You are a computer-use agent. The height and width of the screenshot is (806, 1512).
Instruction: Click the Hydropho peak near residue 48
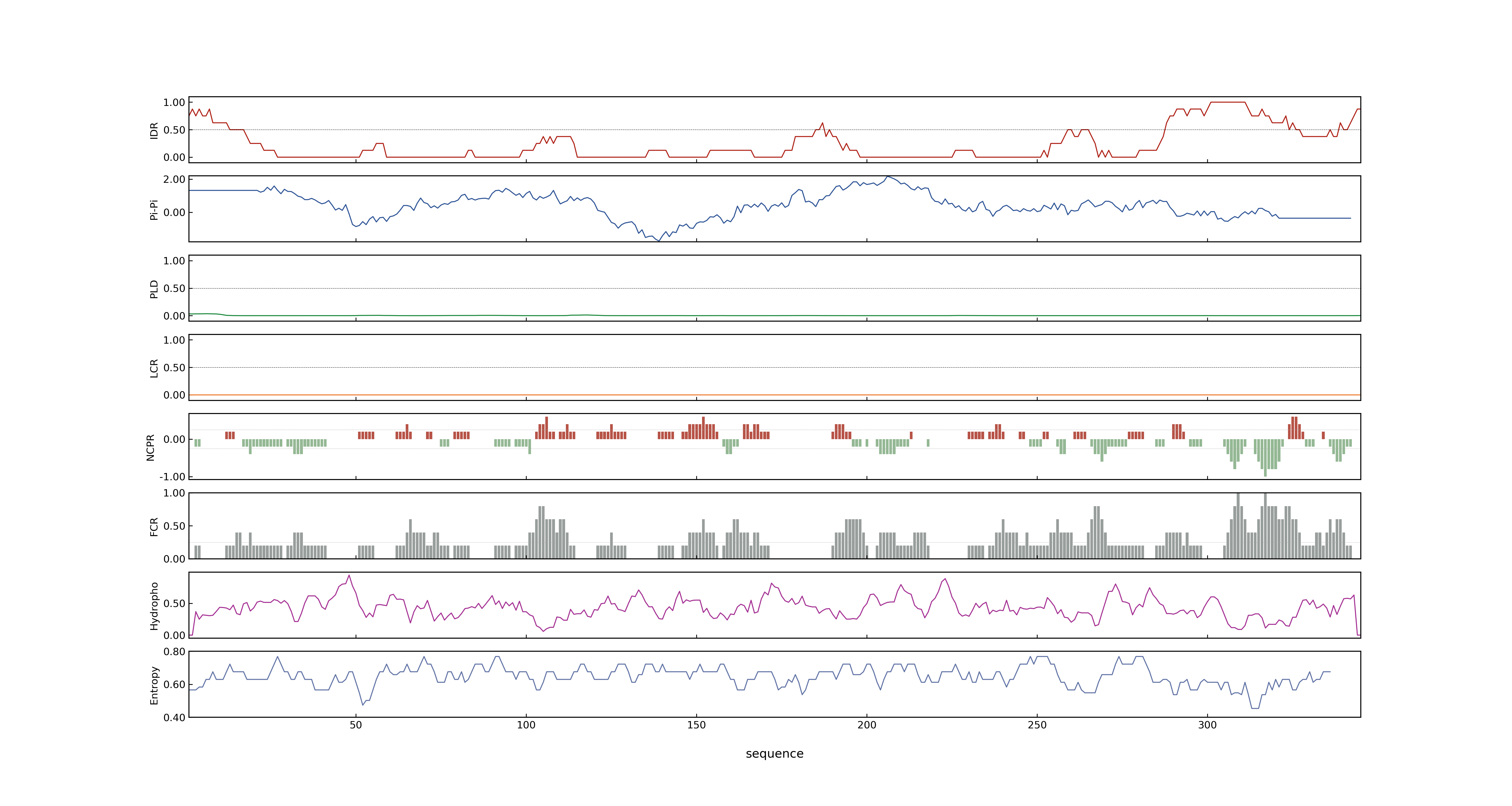tap(349, 576)
